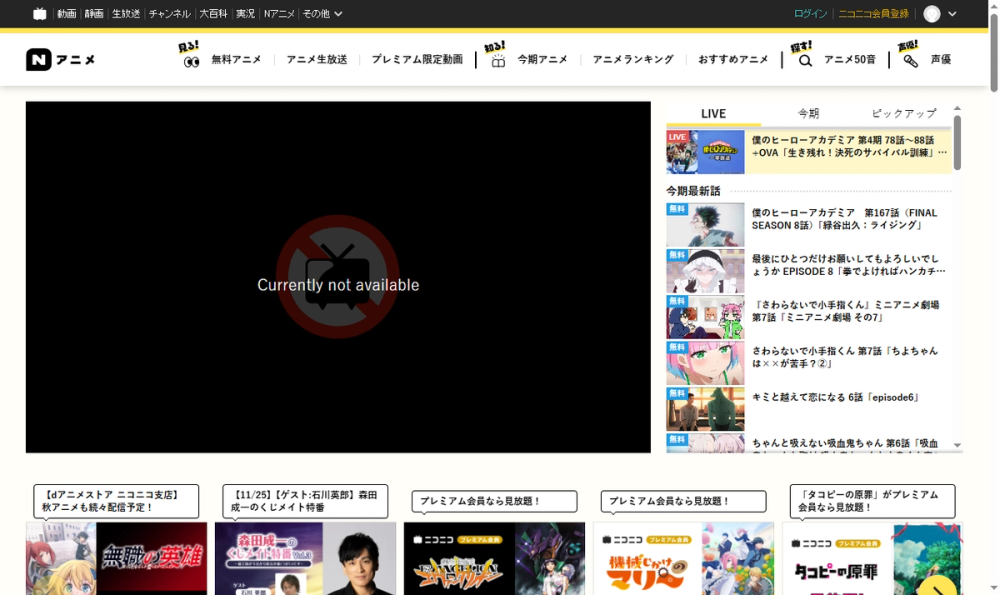Open title キミと越えて恋になる 6話 episode6
This screenshot has width=1000, height=595.
click(x=836, y=397)
